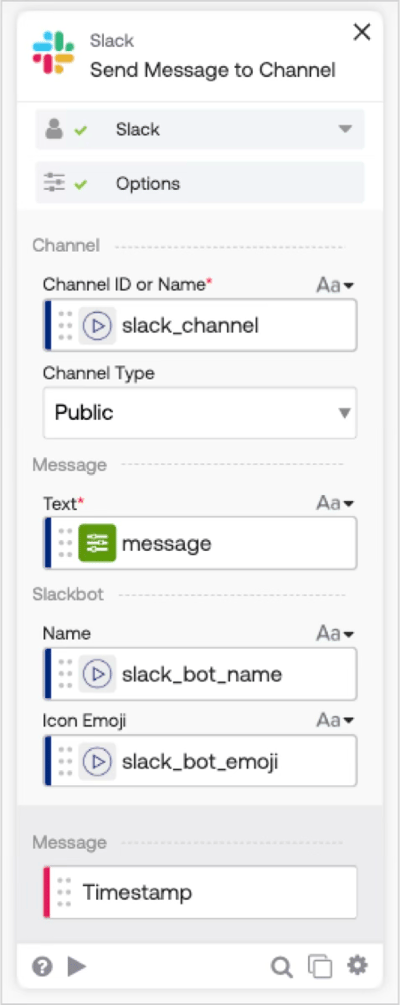Screen dimensions: 400x1005
Task: Grab the drag handle of slack_bot_name
Action: click(x=65, y=674)
